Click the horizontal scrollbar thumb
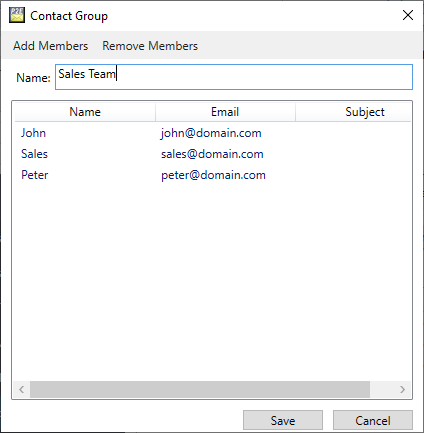The width and height of the screenshot is (424, 433). pos(200,389)
